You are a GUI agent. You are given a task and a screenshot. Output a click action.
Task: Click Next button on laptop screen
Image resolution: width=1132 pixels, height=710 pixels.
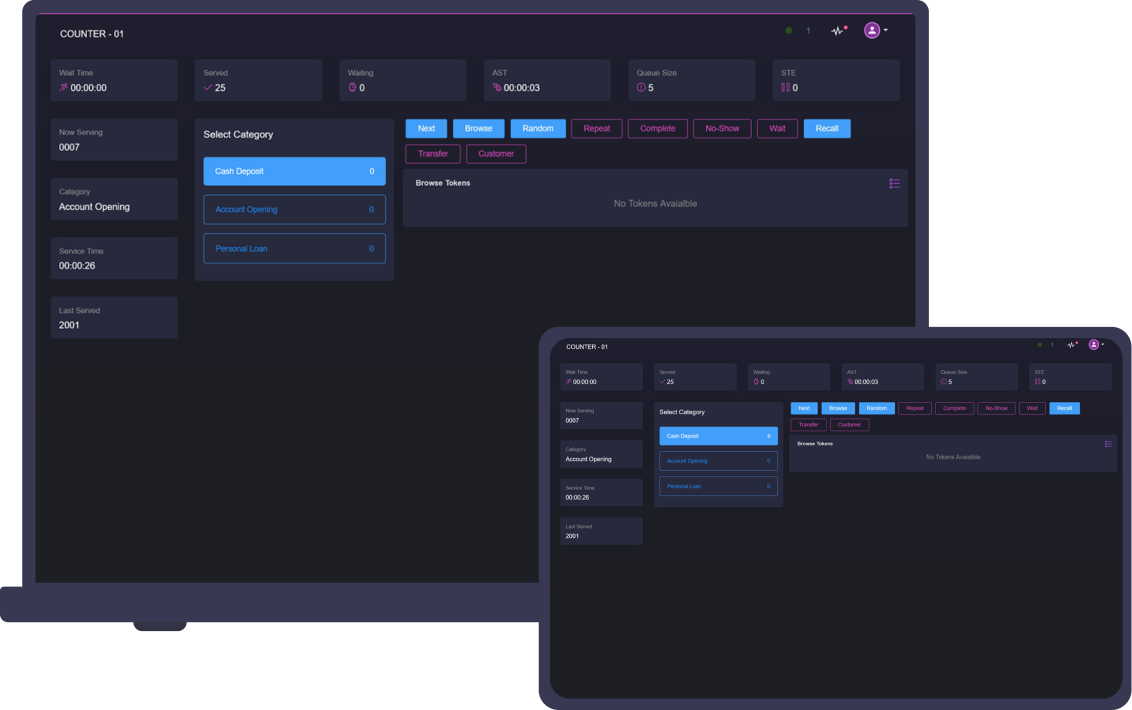click(x=427, y=129)
